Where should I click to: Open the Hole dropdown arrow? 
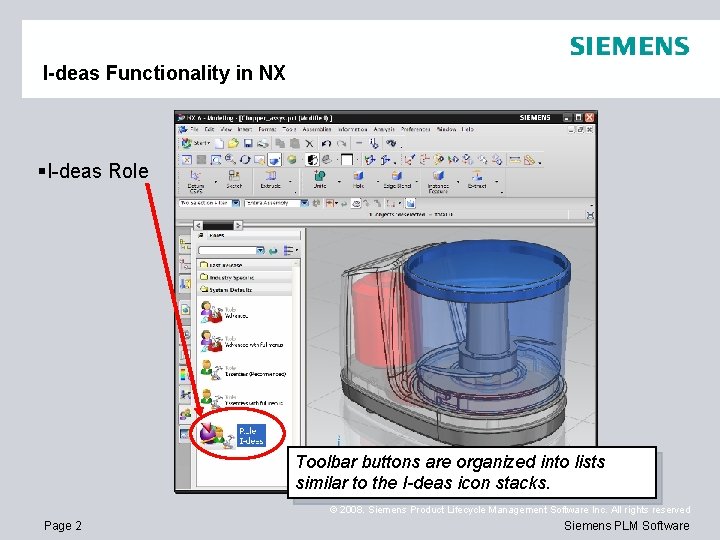click(378, 182)
